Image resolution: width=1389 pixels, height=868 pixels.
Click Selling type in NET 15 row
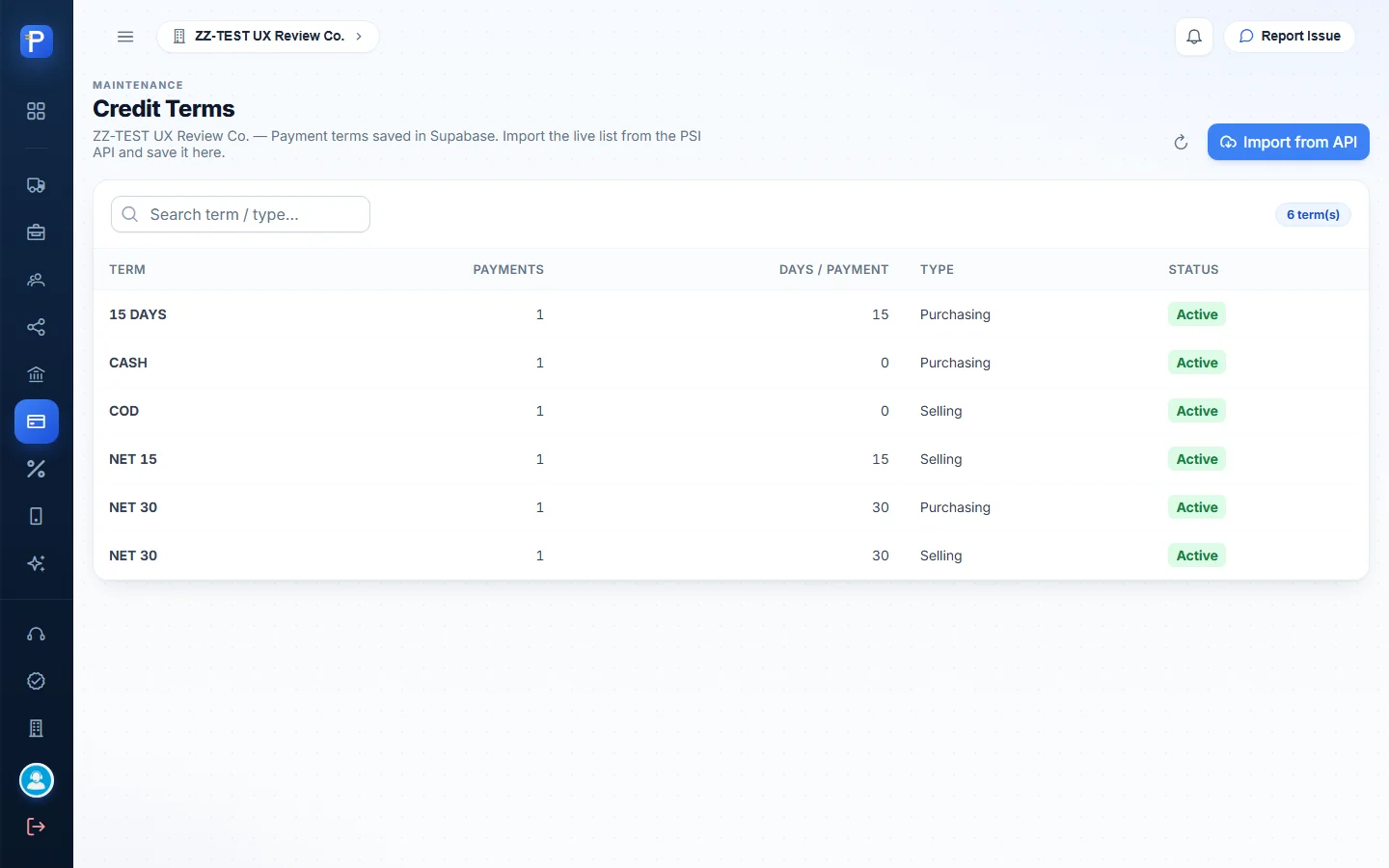pyautogui.click(x=940, y=459)
